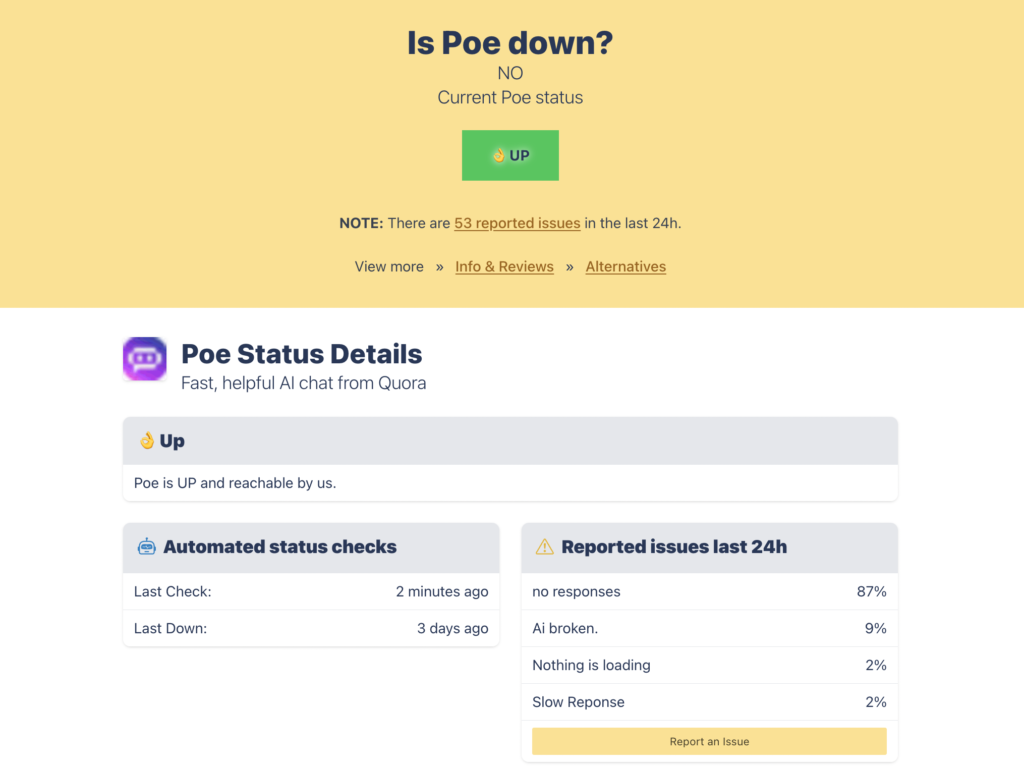Click the purple Poe app logo icon
1024x766 pixels.
pos(144,359)
